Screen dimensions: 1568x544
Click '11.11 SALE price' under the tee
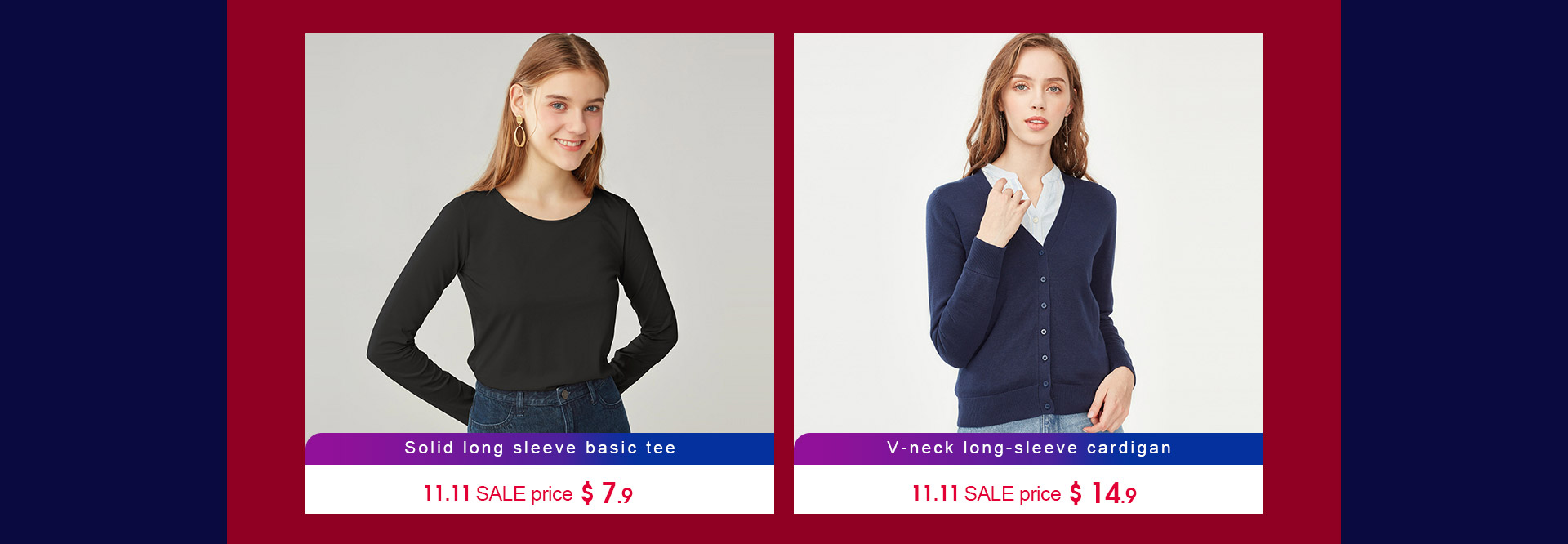497,494
